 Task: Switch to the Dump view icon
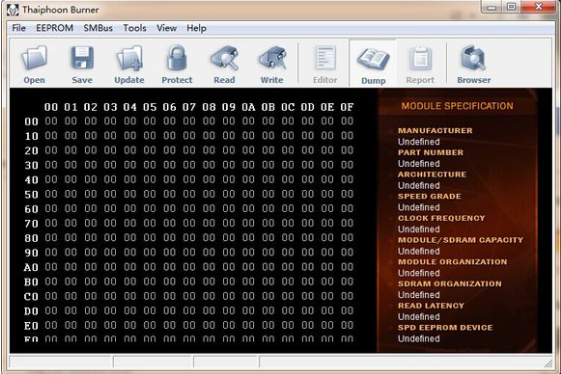pos(373,59)
